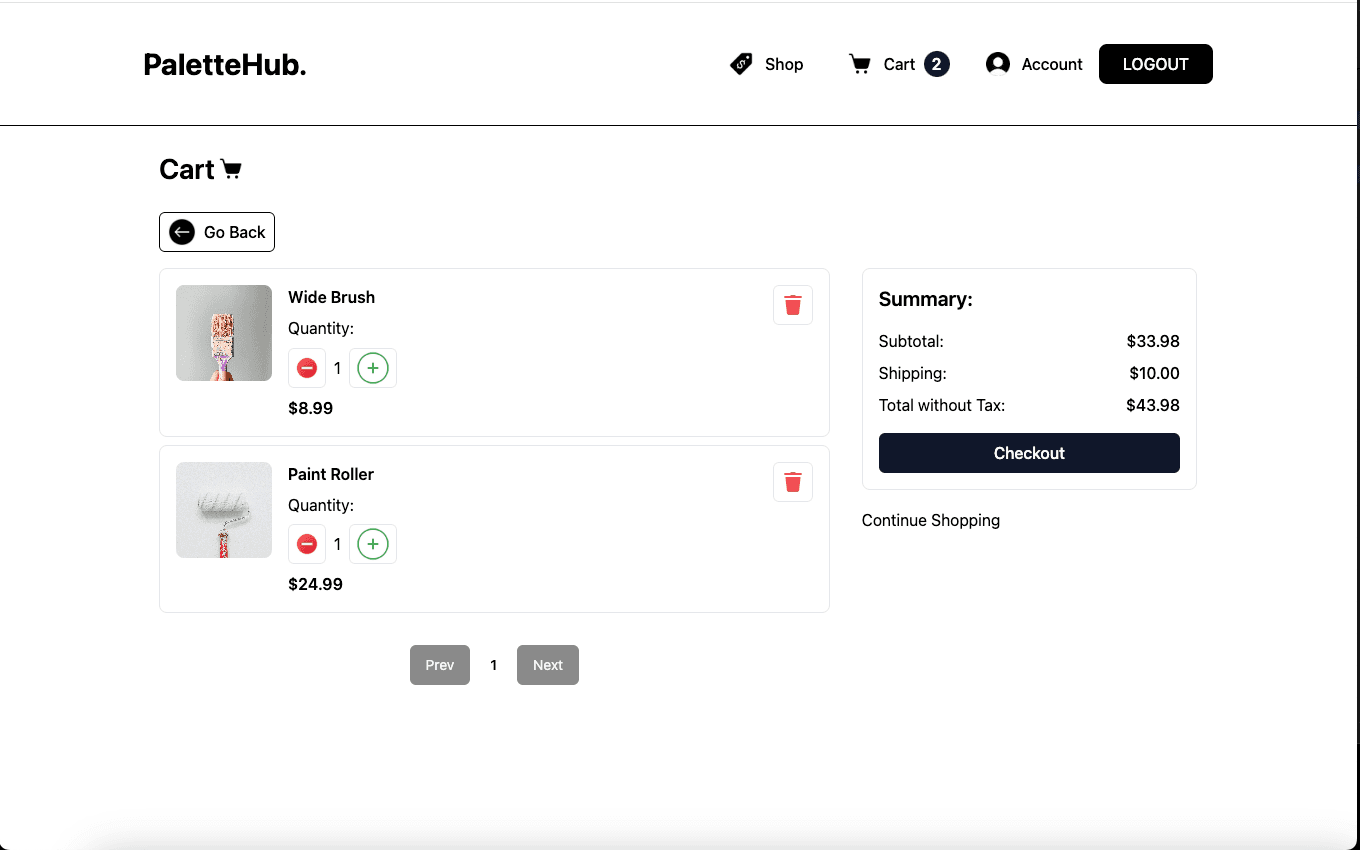1360x850 pixels.
Task: Go to the Next cart page
Action: click(x=547, y=665)
